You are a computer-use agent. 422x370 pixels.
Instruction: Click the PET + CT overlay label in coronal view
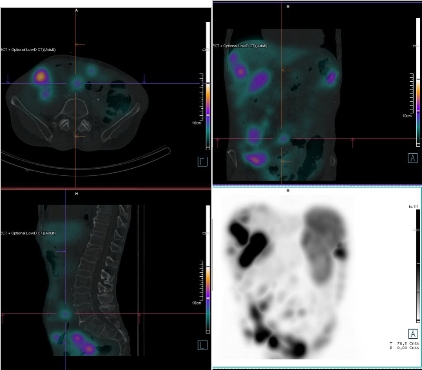(x=240, y=45)
